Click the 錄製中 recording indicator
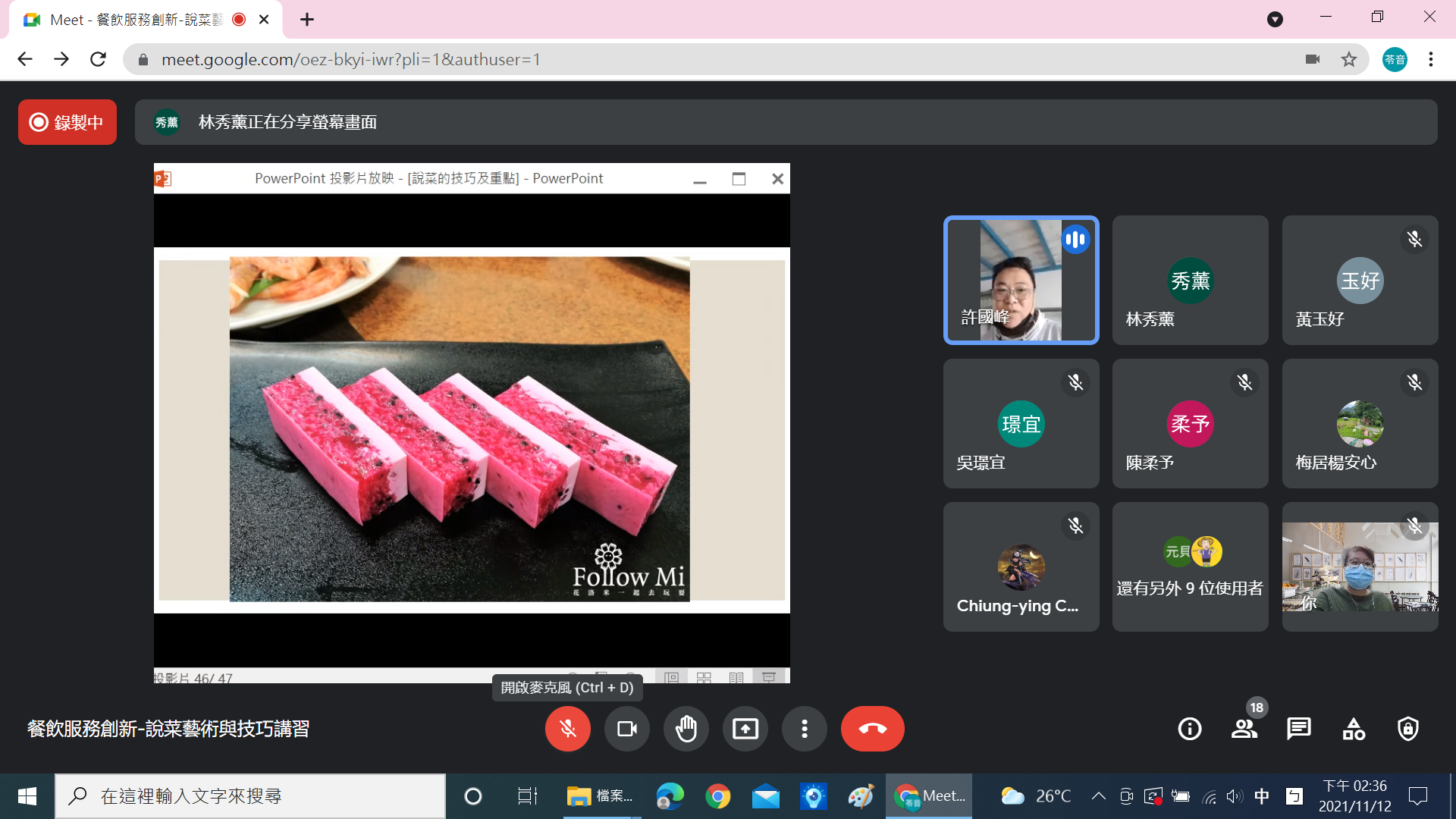 (67, 122)
